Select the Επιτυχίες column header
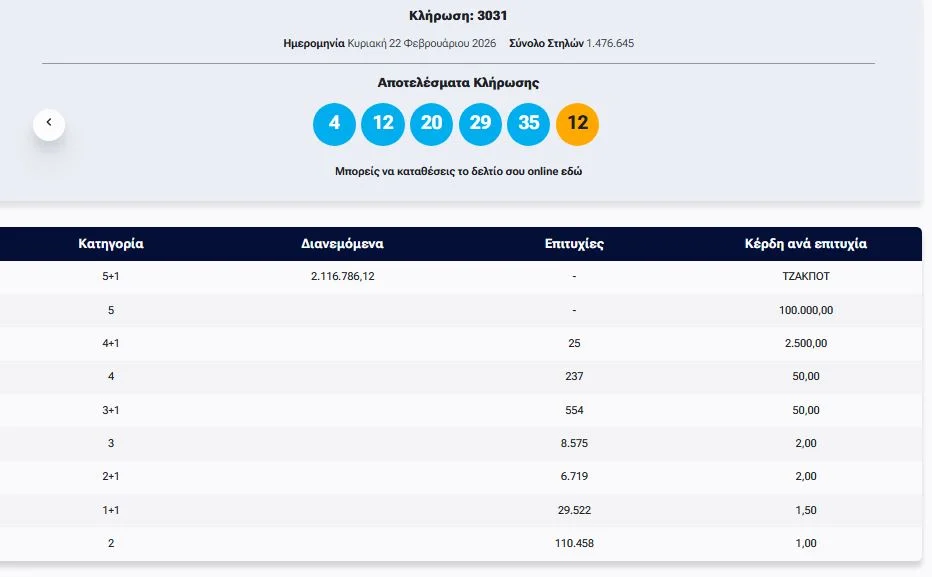The image size is (932, 577). 574,244
